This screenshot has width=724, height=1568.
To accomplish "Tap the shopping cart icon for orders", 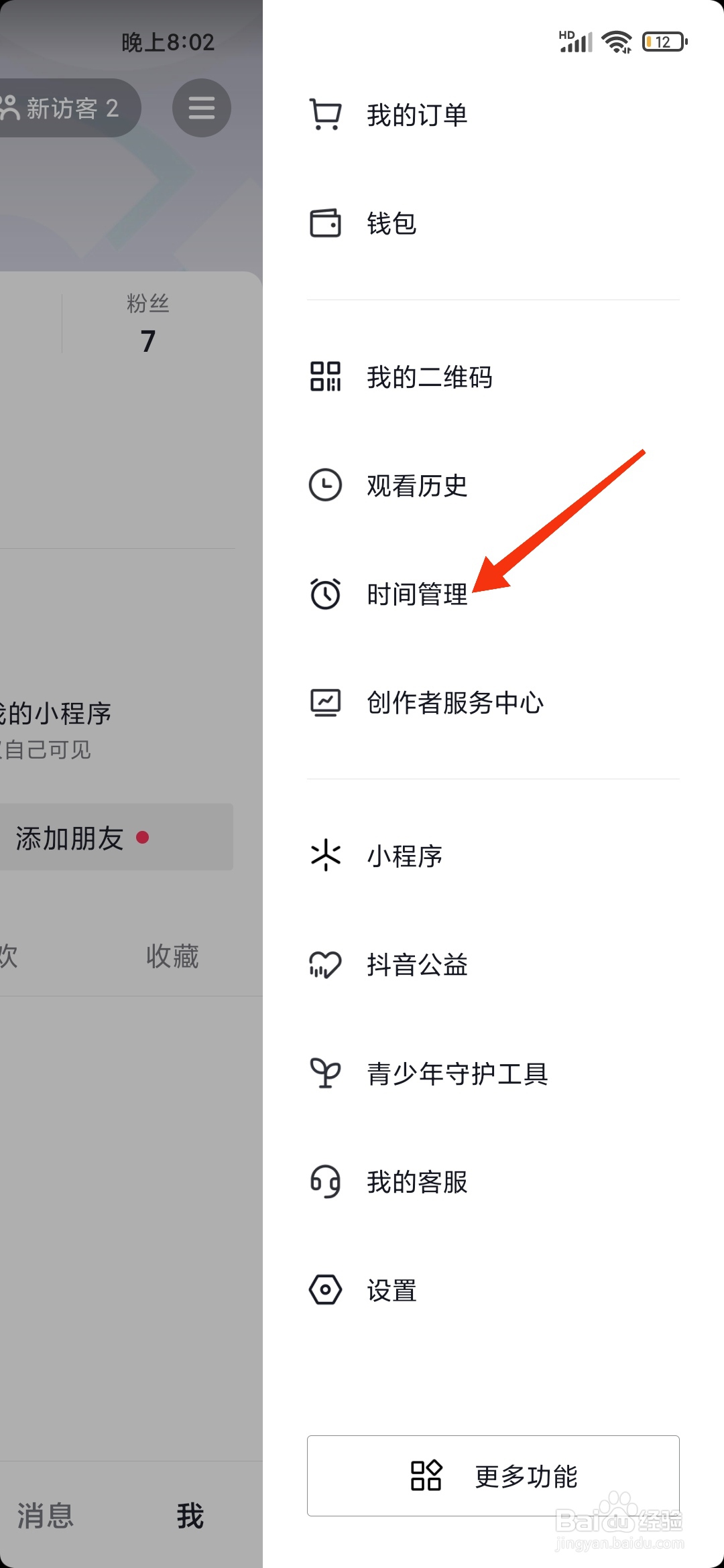I will pyautogui.click(x=325, y=115).
